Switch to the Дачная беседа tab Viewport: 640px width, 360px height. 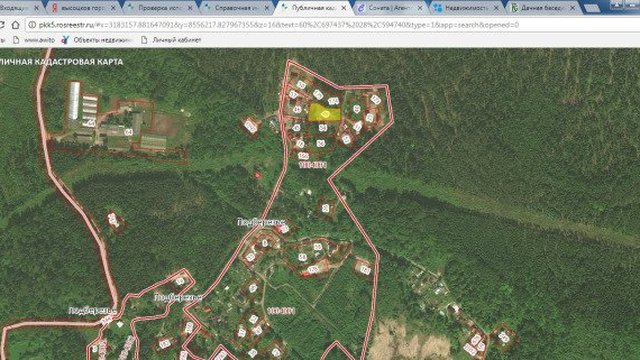543,8
